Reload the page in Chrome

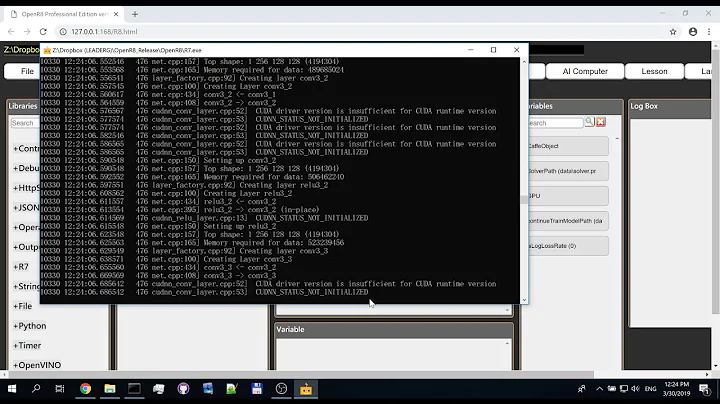click(x=43, y=32)
